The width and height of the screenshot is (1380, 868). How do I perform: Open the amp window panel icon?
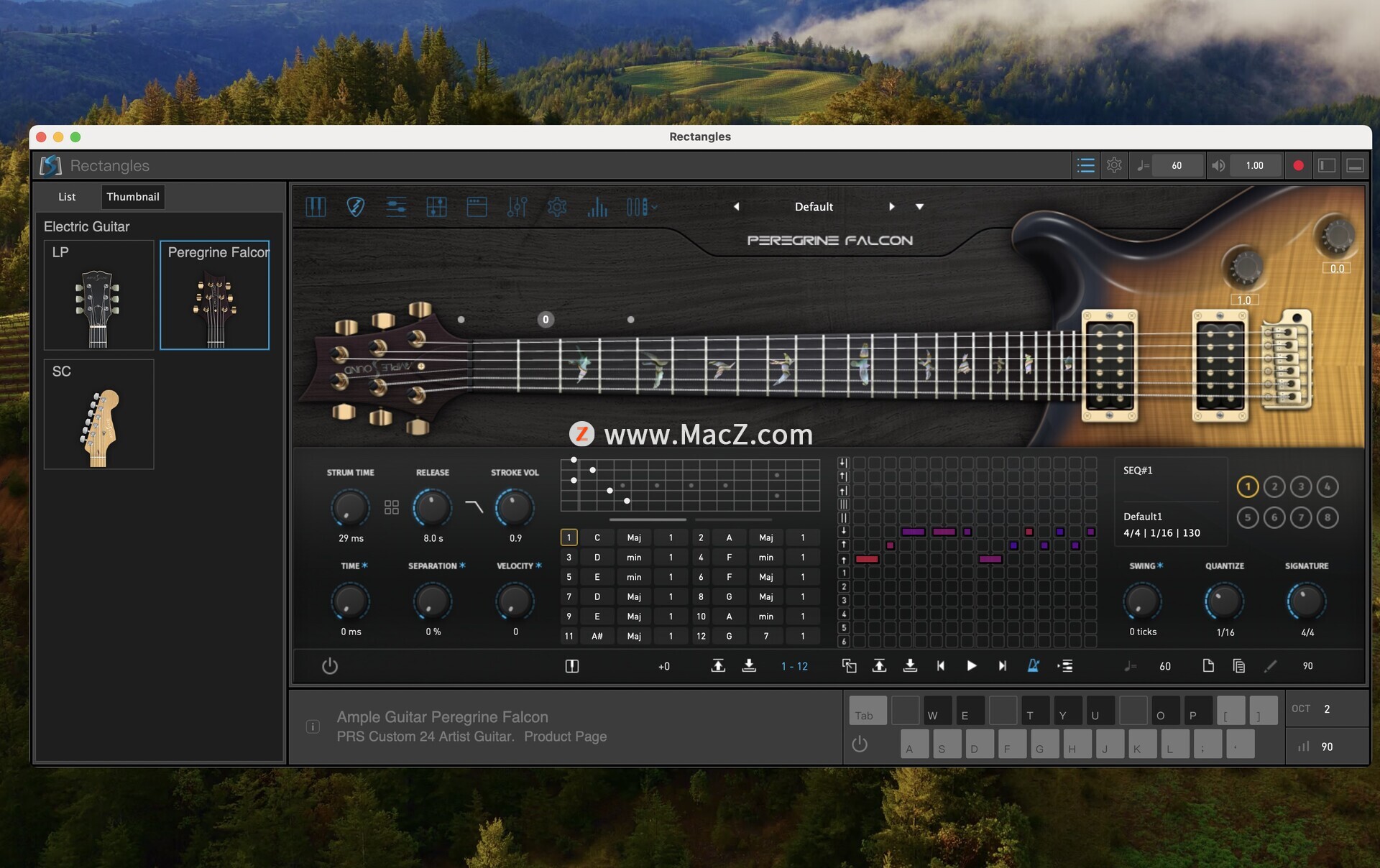coord(477,207)
